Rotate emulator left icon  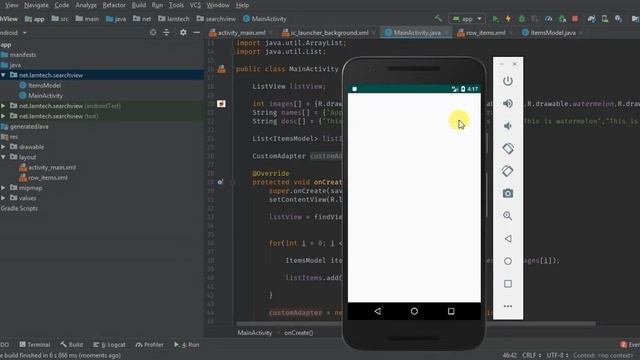point(508,149)
